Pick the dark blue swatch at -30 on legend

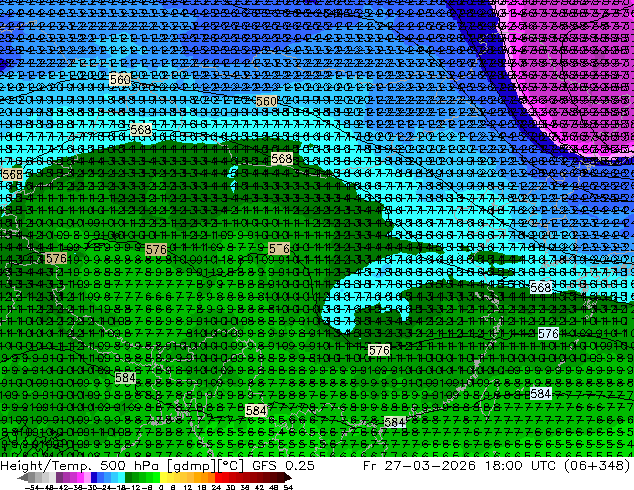click(94, 478)
